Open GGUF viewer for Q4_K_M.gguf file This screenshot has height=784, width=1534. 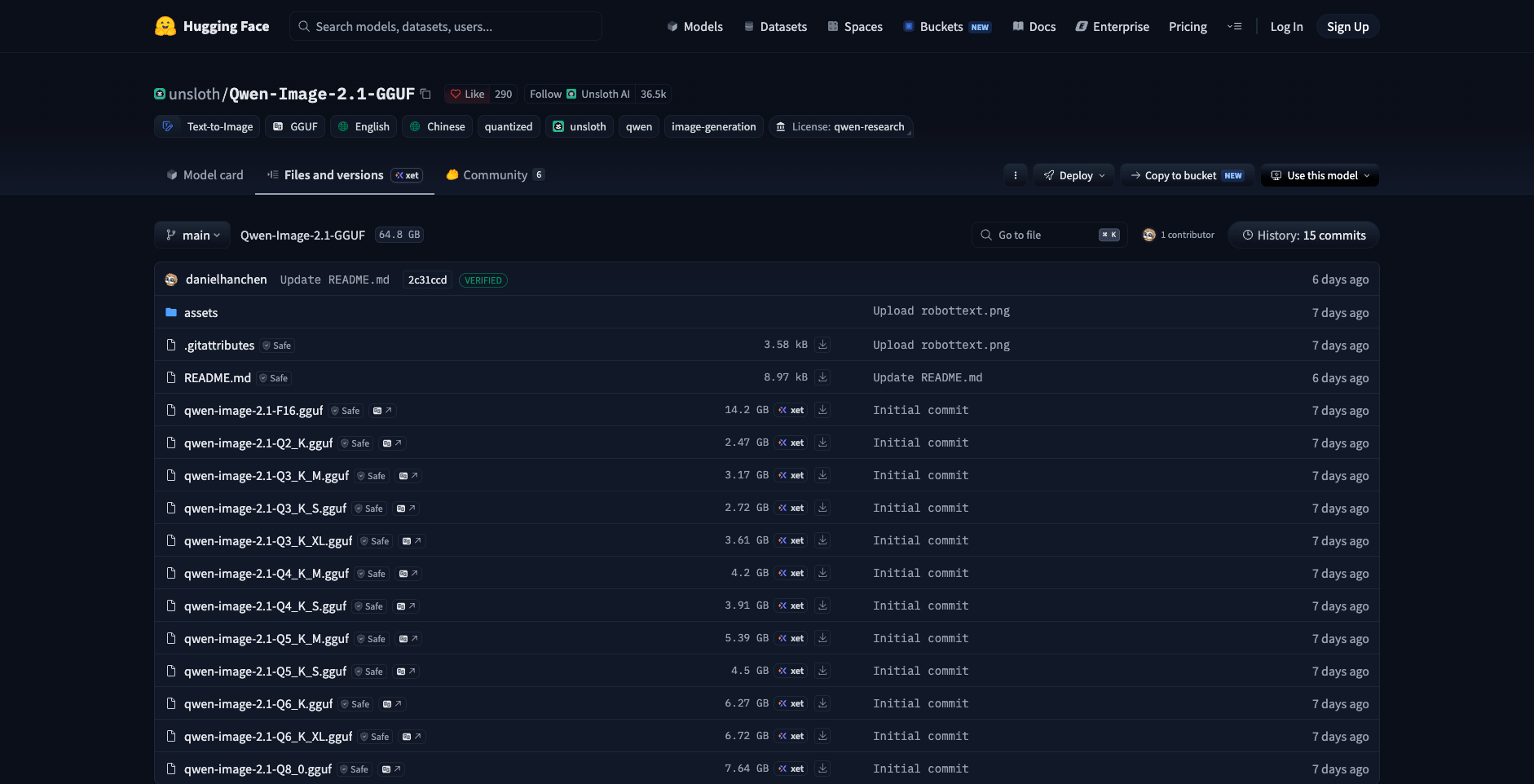pos(408,574)
